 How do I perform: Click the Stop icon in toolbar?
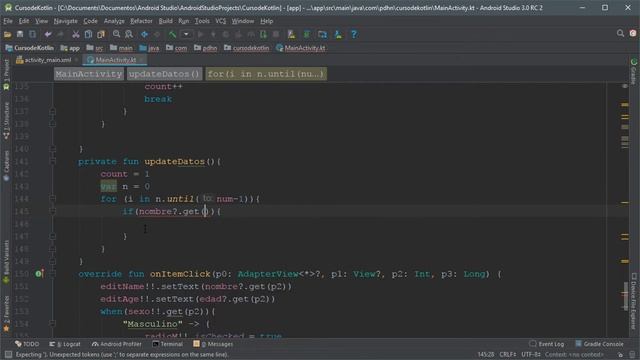[276, 34]
